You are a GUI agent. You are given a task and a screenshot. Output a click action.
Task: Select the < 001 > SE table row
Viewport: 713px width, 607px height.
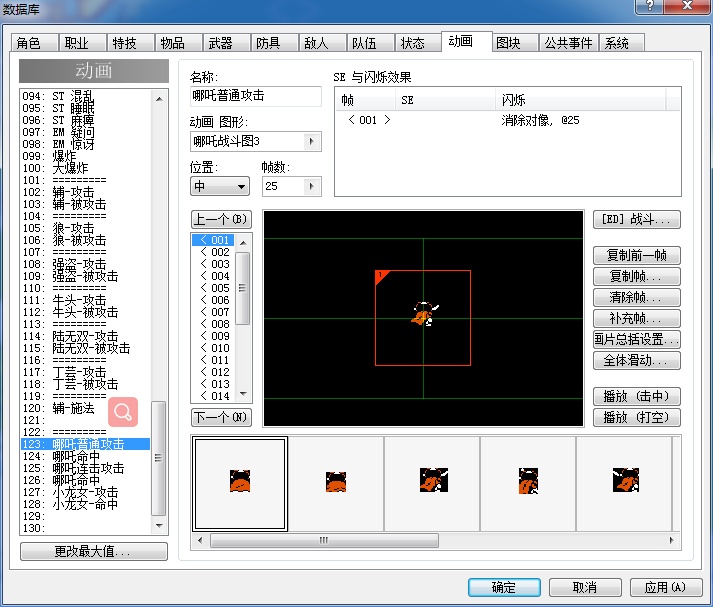click(x=507, y=120)
